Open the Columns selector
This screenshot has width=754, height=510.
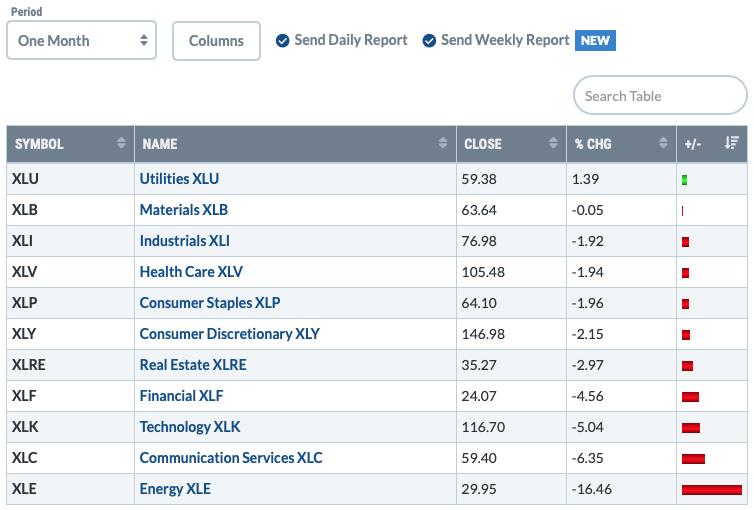point(216,41)
